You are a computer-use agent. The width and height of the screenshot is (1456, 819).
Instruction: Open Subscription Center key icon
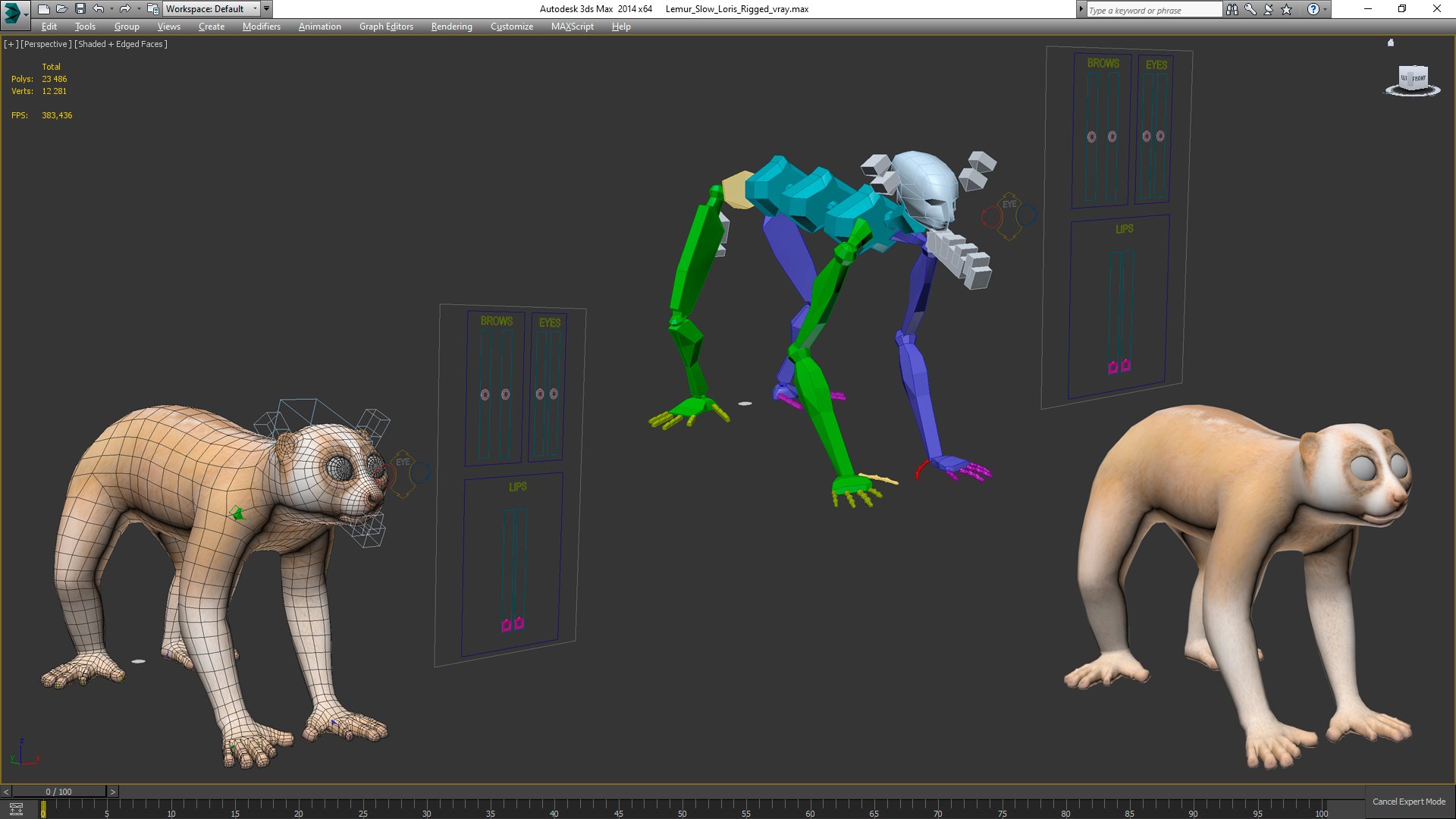(1250, 9)
